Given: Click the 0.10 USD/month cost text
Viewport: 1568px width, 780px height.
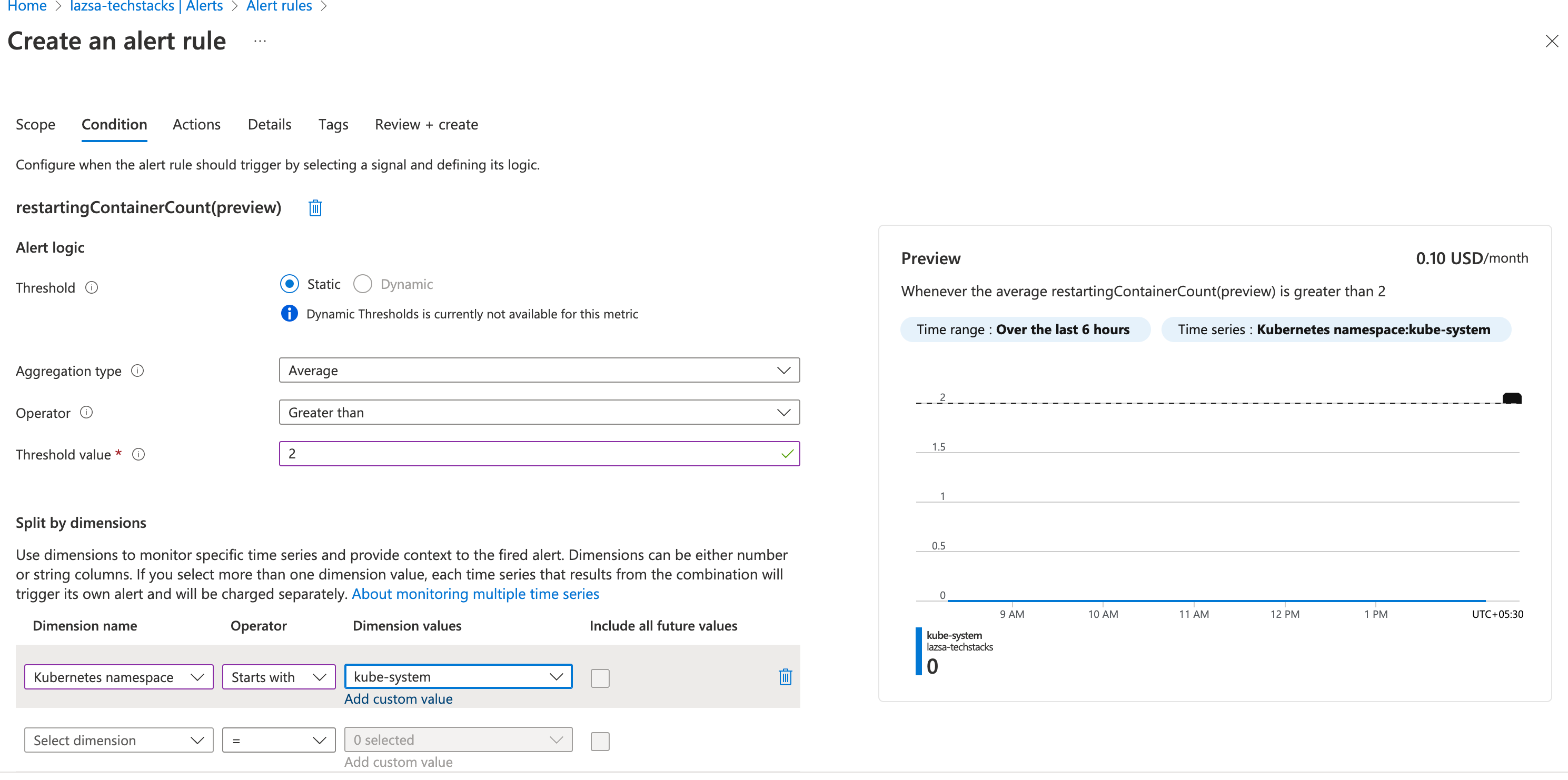Looking at the screenshot, I should coord(1472,258).
